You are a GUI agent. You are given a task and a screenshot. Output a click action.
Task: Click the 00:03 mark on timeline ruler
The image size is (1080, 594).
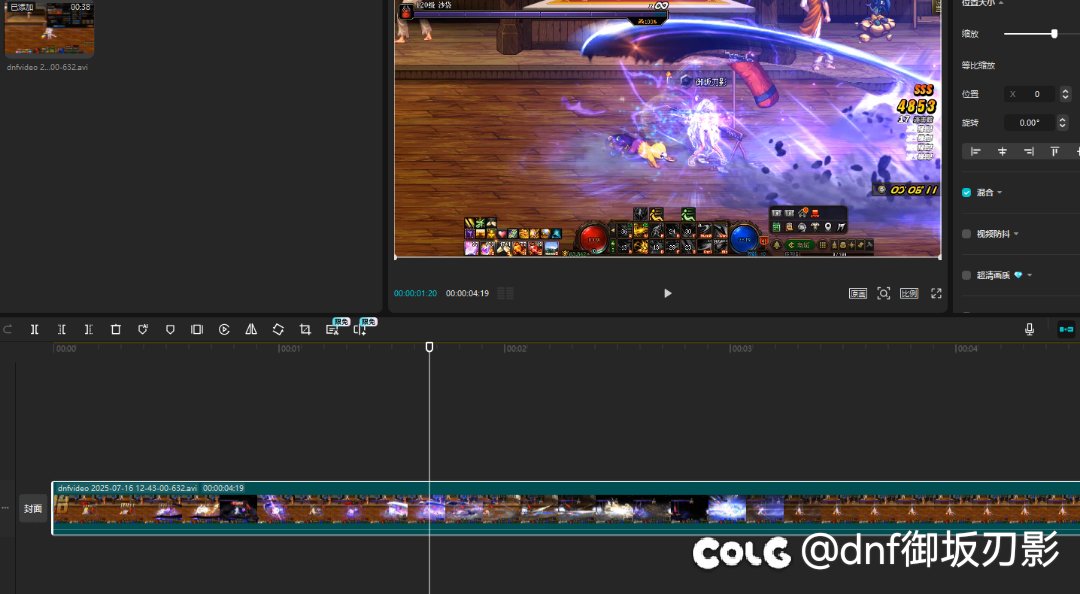tap(741, 349)
